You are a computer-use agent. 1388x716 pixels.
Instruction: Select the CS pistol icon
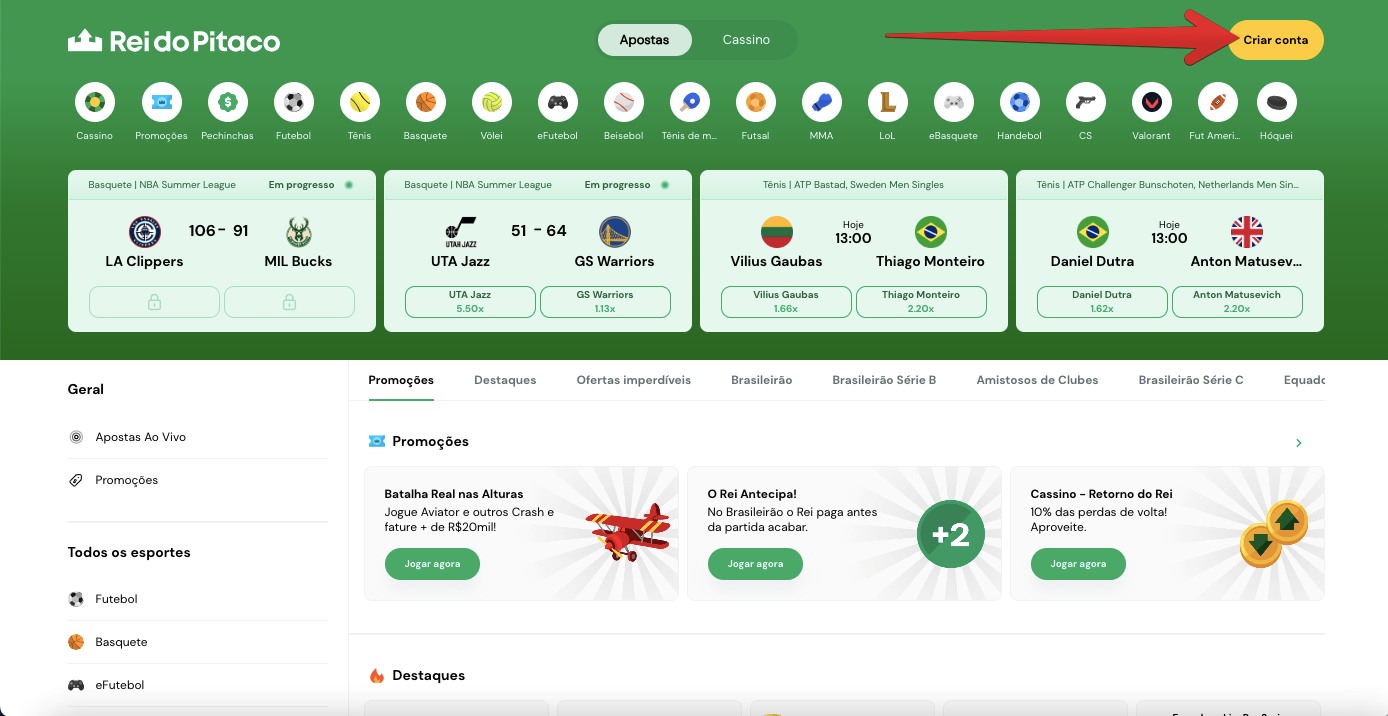click(1086, 102)
